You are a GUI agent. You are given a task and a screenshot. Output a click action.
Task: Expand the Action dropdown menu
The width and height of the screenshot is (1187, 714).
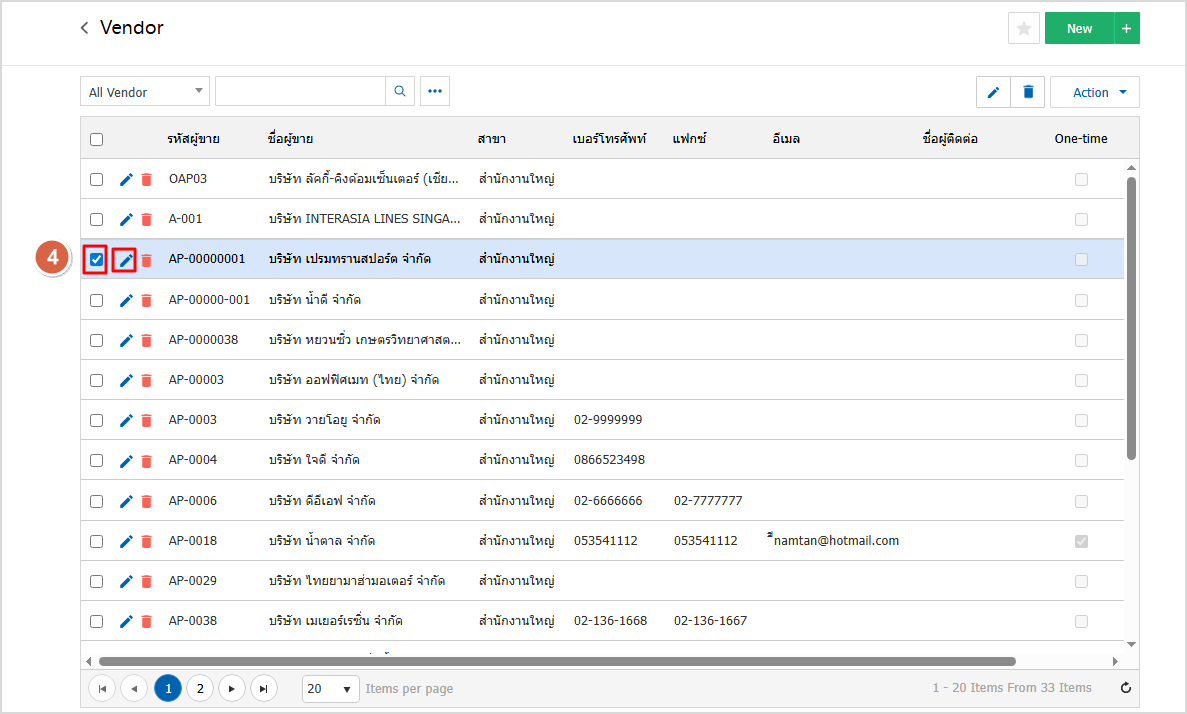click(x=1095, y=92)
